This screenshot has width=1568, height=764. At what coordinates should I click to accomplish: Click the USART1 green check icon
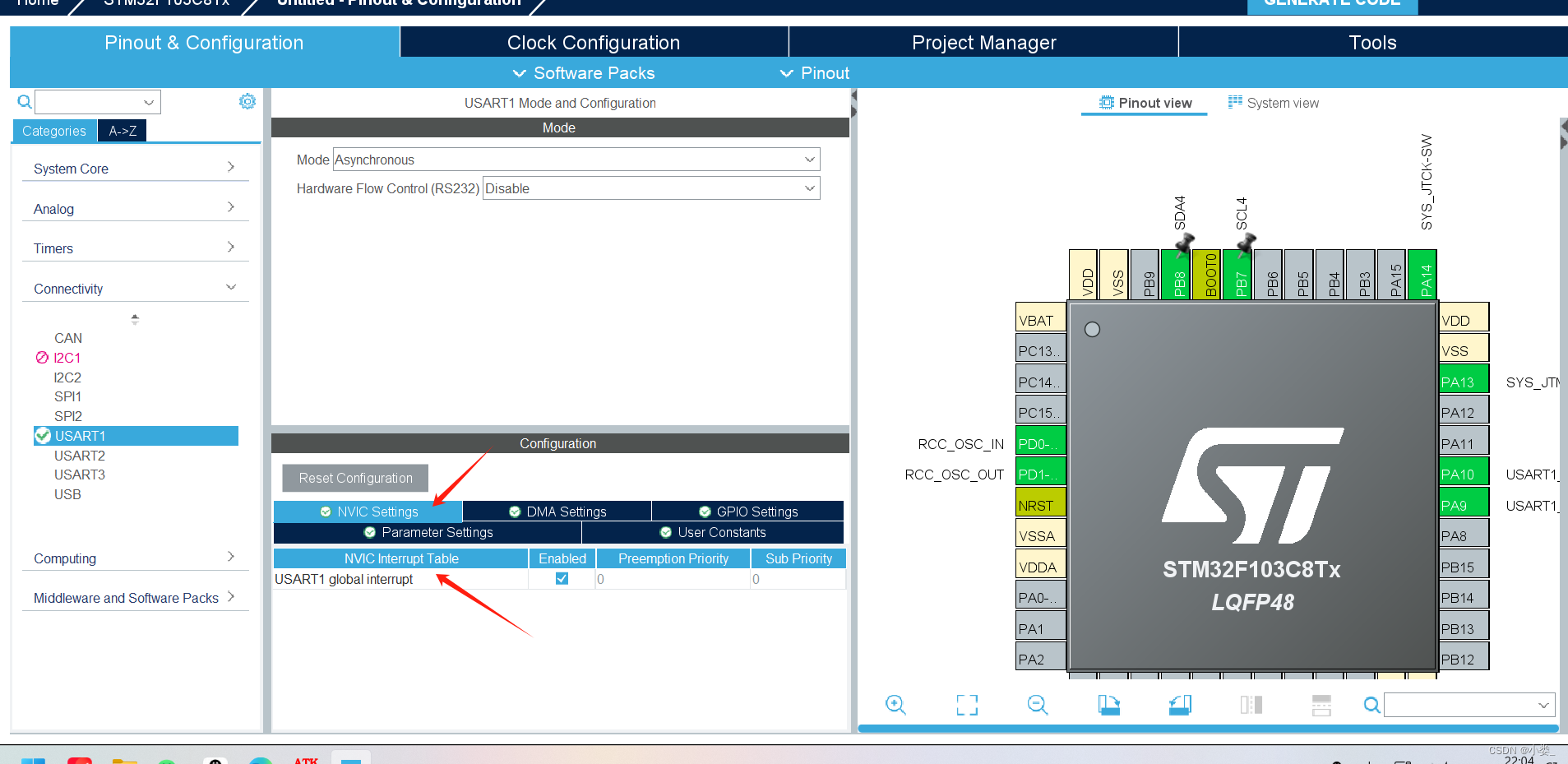point(43,436)
